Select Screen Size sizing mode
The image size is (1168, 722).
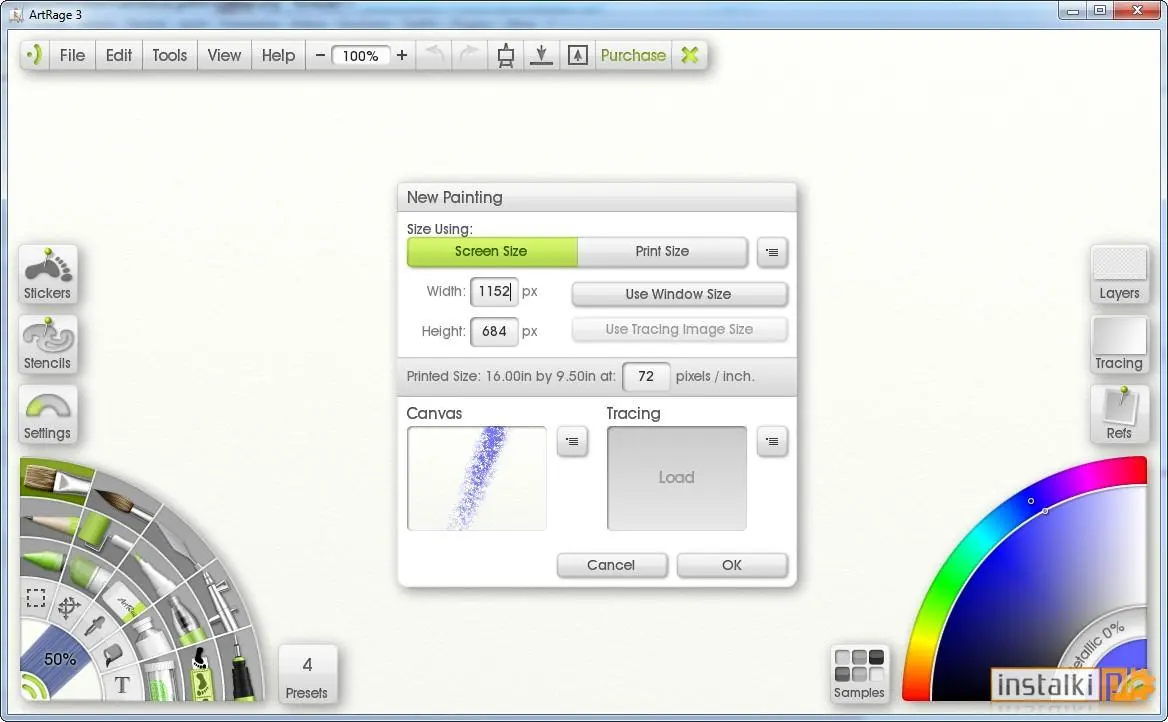(492, 252)
